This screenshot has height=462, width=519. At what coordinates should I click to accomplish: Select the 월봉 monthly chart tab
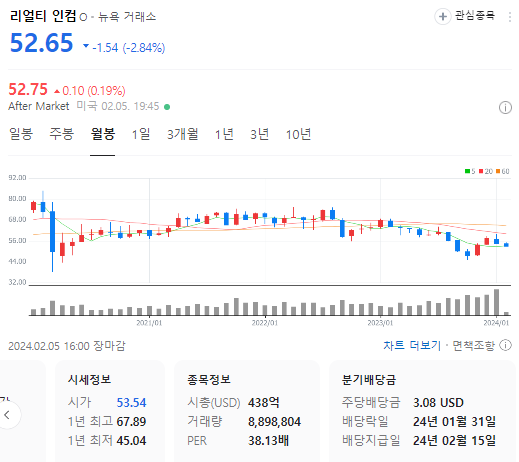click(103, 134)
